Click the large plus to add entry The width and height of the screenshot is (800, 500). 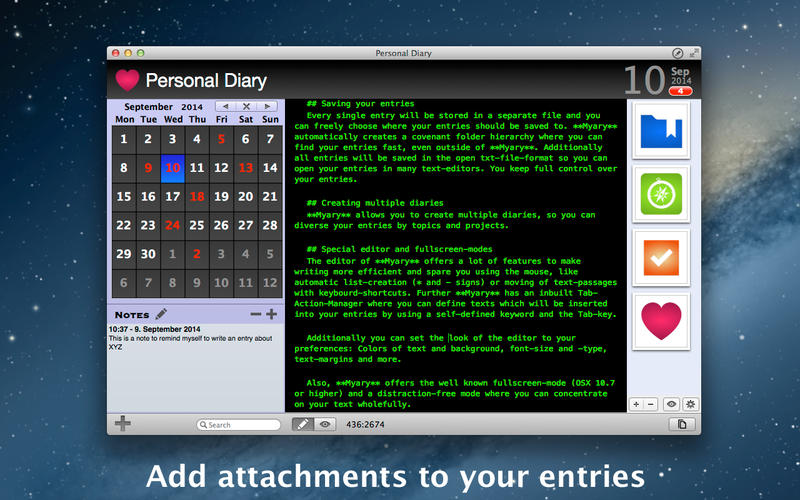click(123, 423)
